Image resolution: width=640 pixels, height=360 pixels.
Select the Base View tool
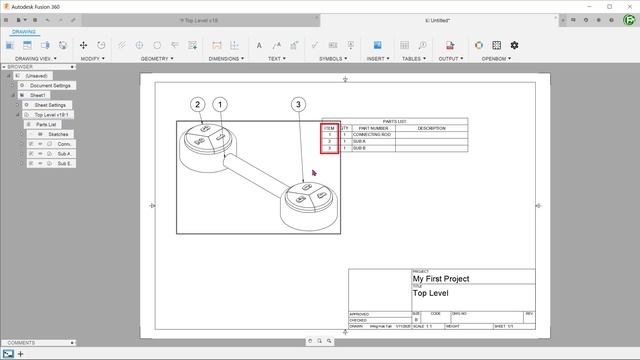point(10,45)
